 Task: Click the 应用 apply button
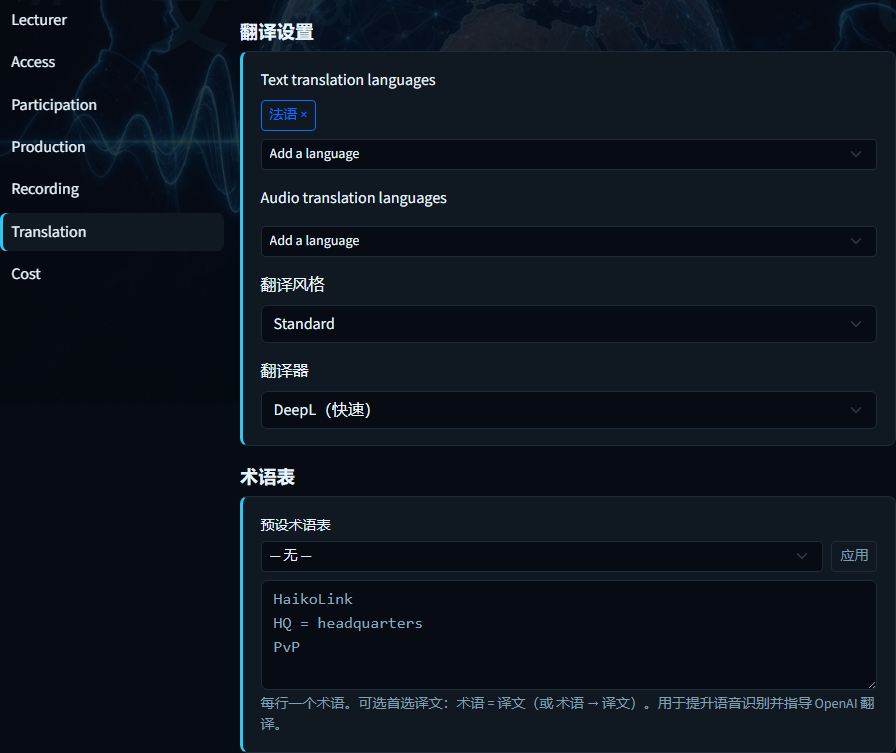tap(854, 556)
